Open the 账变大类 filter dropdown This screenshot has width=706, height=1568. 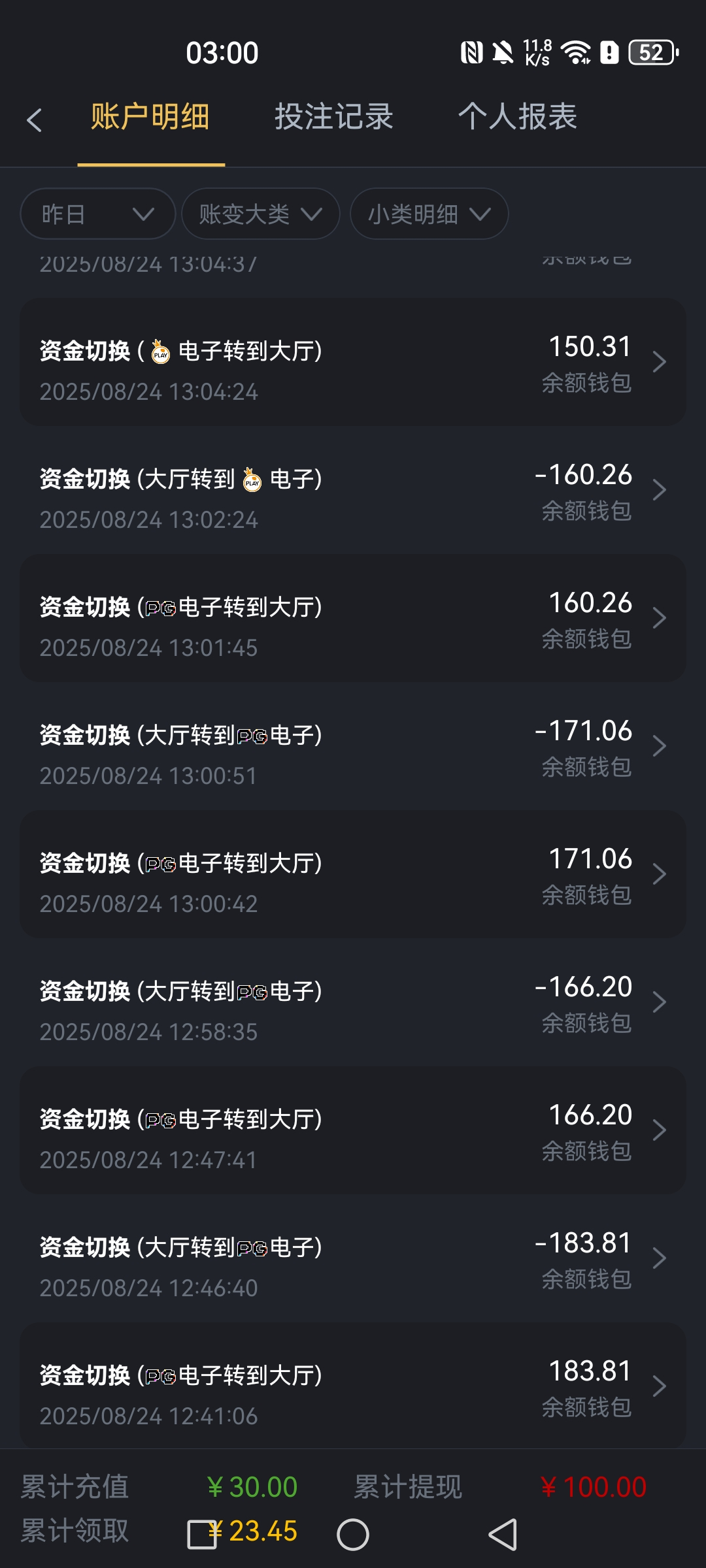pyautogui.click(x=260, y=214)
